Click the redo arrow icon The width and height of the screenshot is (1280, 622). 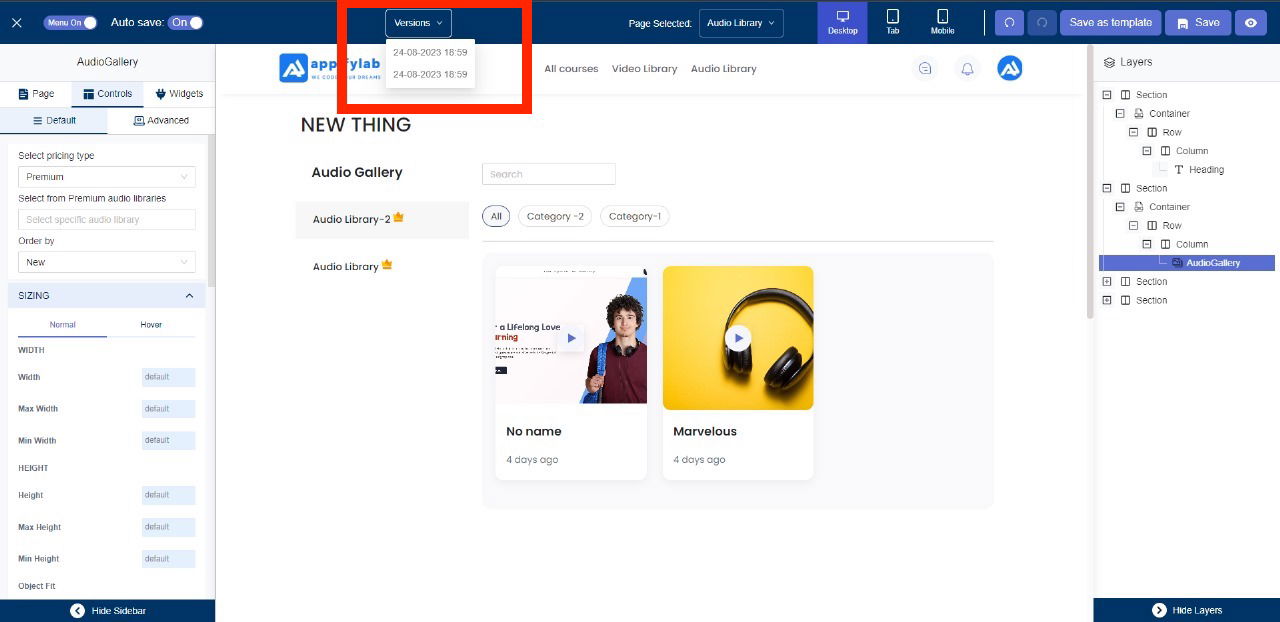coord(1042,23)
